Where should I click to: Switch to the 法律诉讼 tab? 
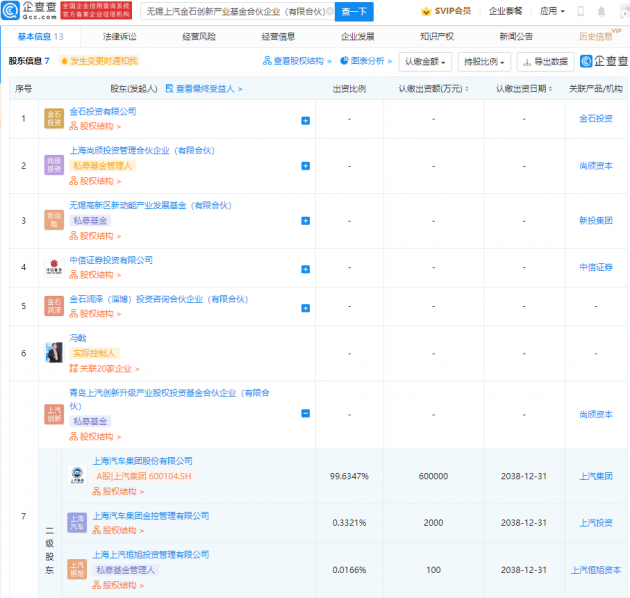(120, 37)
